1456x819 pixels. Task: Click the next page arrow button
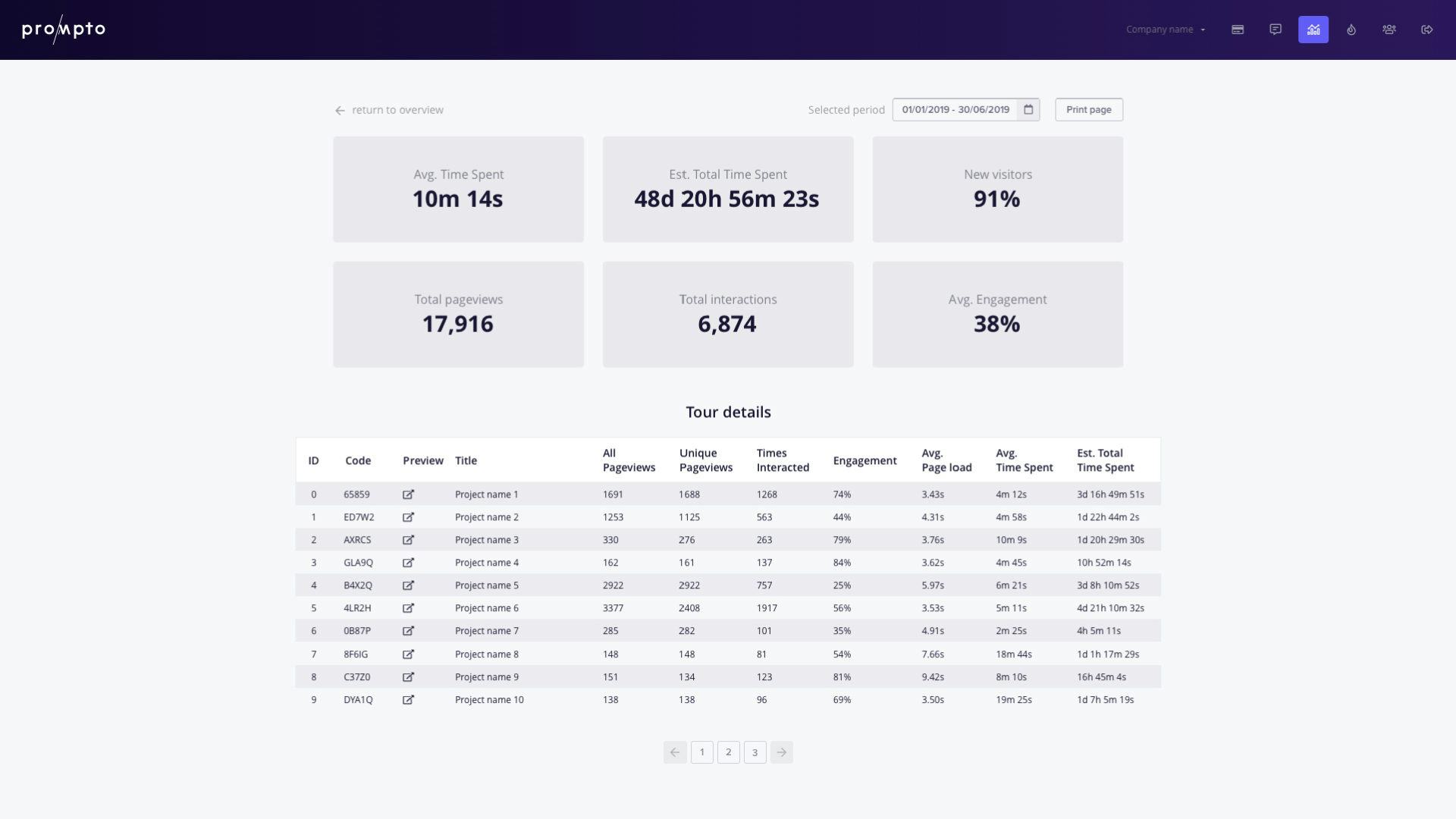point(782,752)
